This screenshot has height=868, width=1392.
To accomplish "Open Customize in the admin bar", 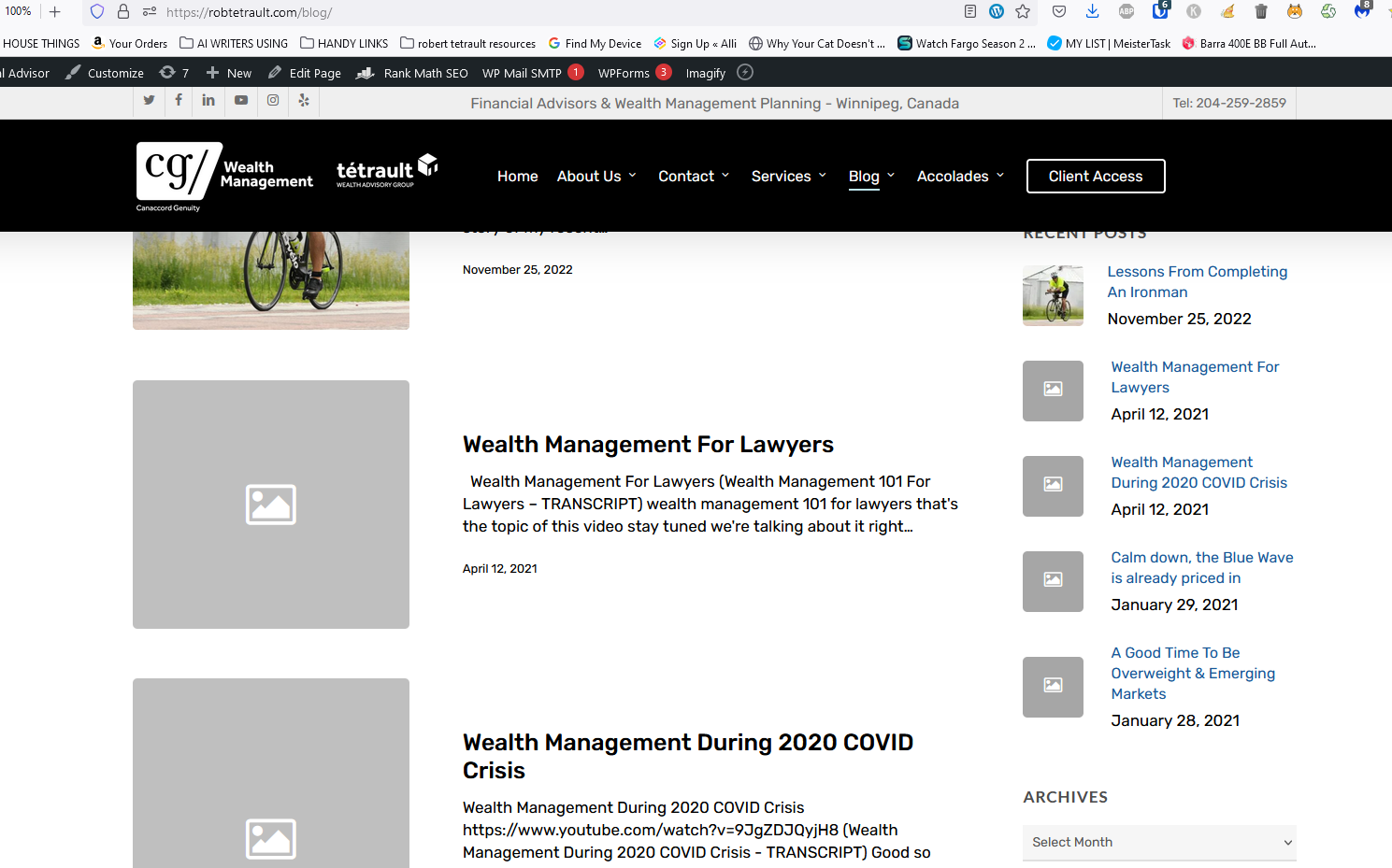I will [105, 72].
